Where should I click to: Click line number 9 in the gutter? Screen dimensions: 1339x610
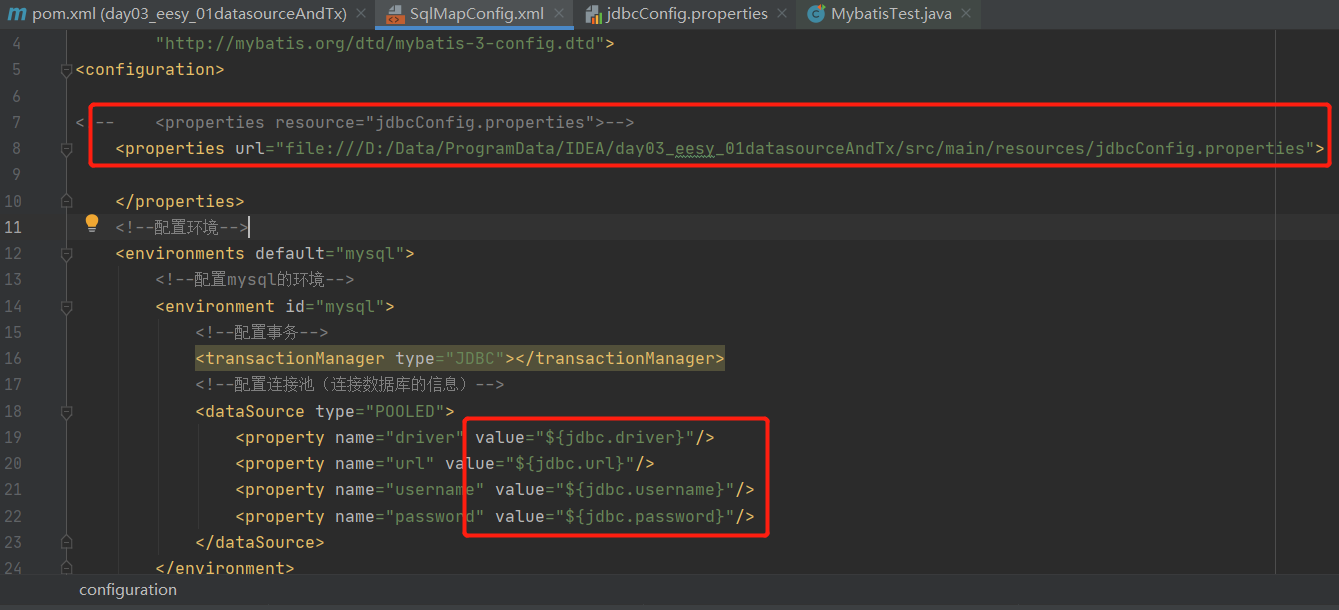point(17,175)
